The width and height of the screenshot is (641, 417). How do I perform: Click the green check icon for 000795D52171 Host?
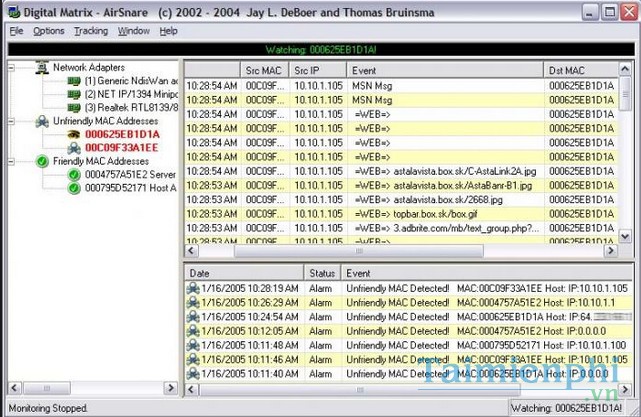click(73, 187)
